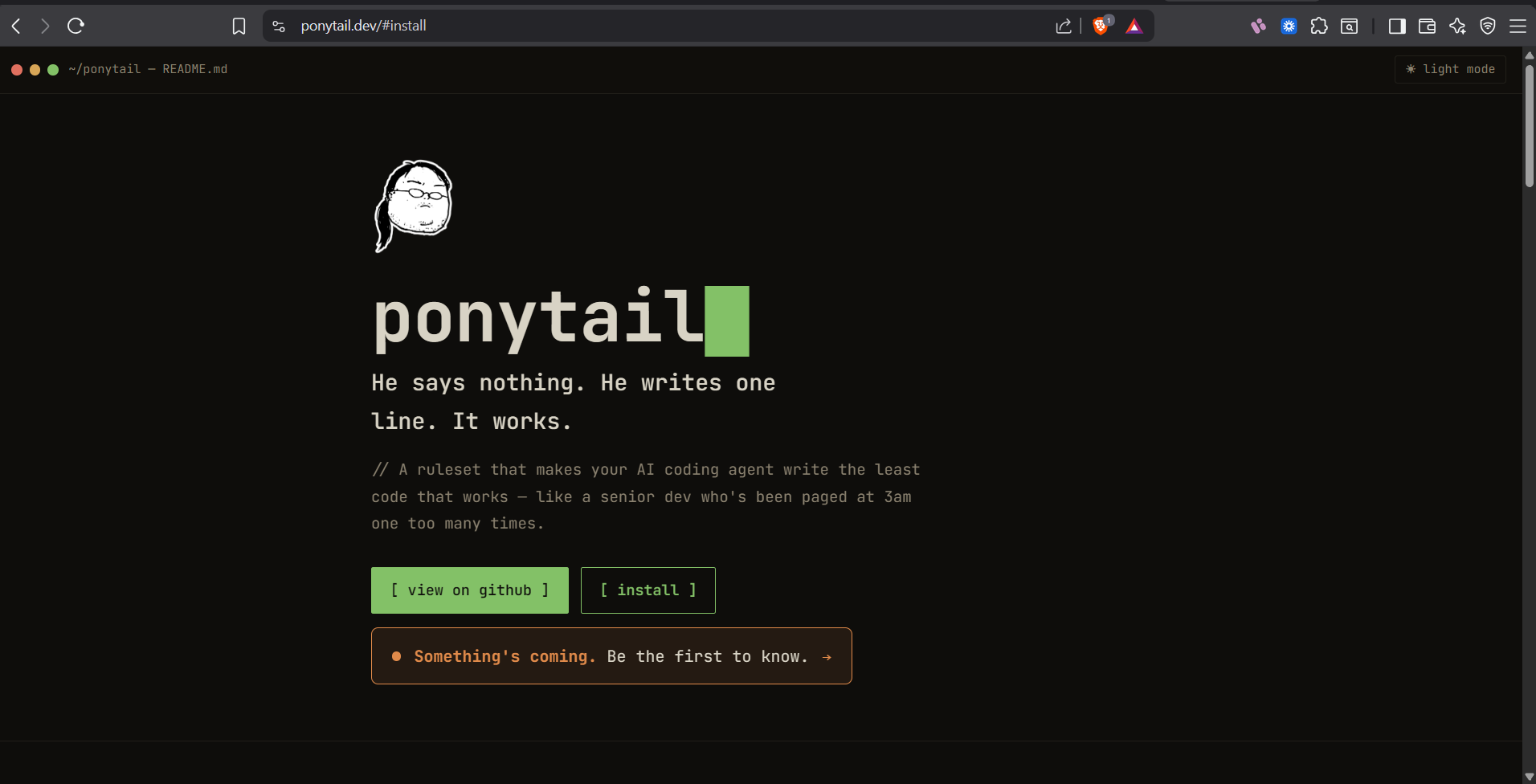The height and width of the screenshot is (784, 1536).
Task: Open the VPN shield icon
Action: [x=1488, y=27]
